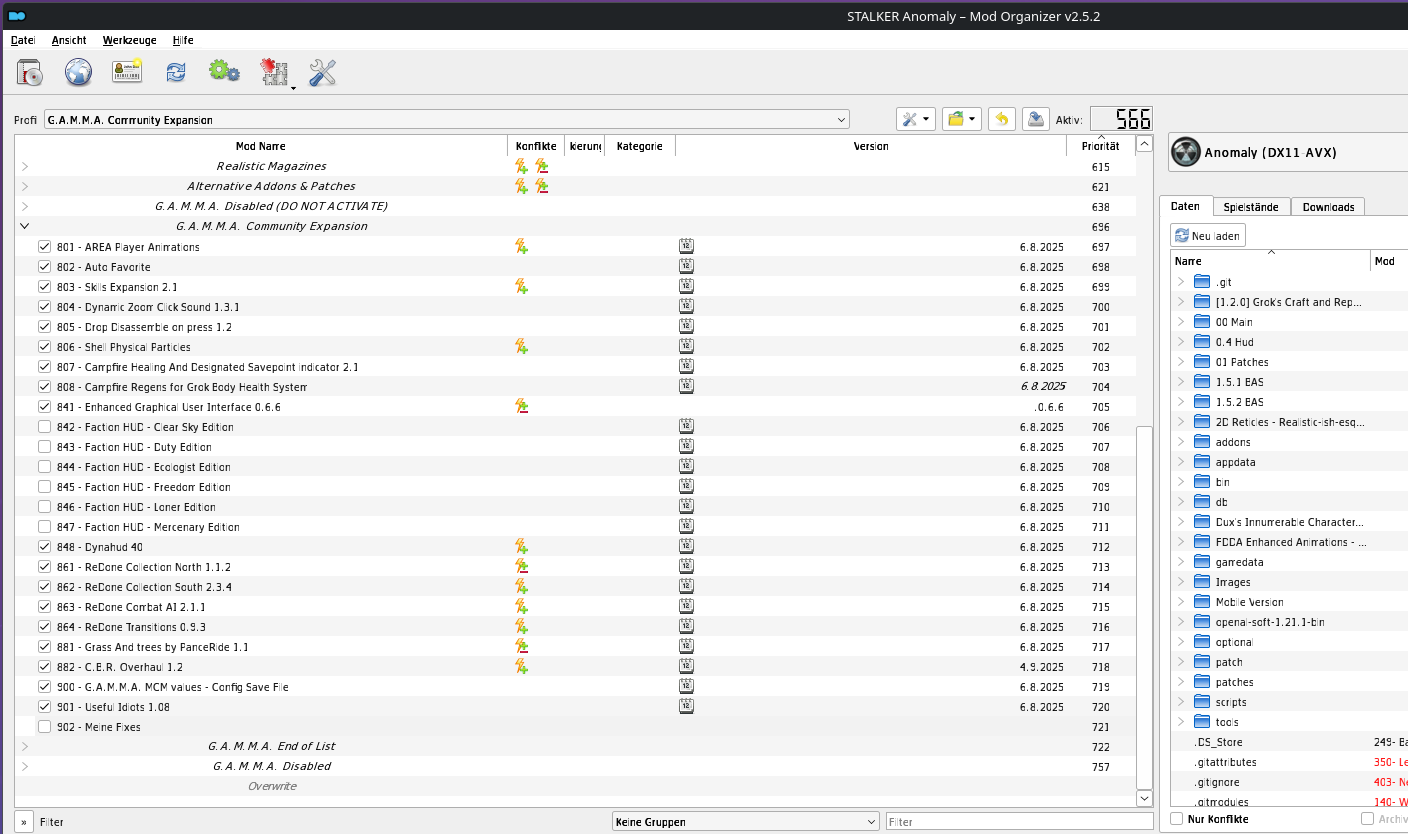This screenshot has width=1408, height=834.
Task: Open the Keine Gruppen dropdown
Action: 746,822
